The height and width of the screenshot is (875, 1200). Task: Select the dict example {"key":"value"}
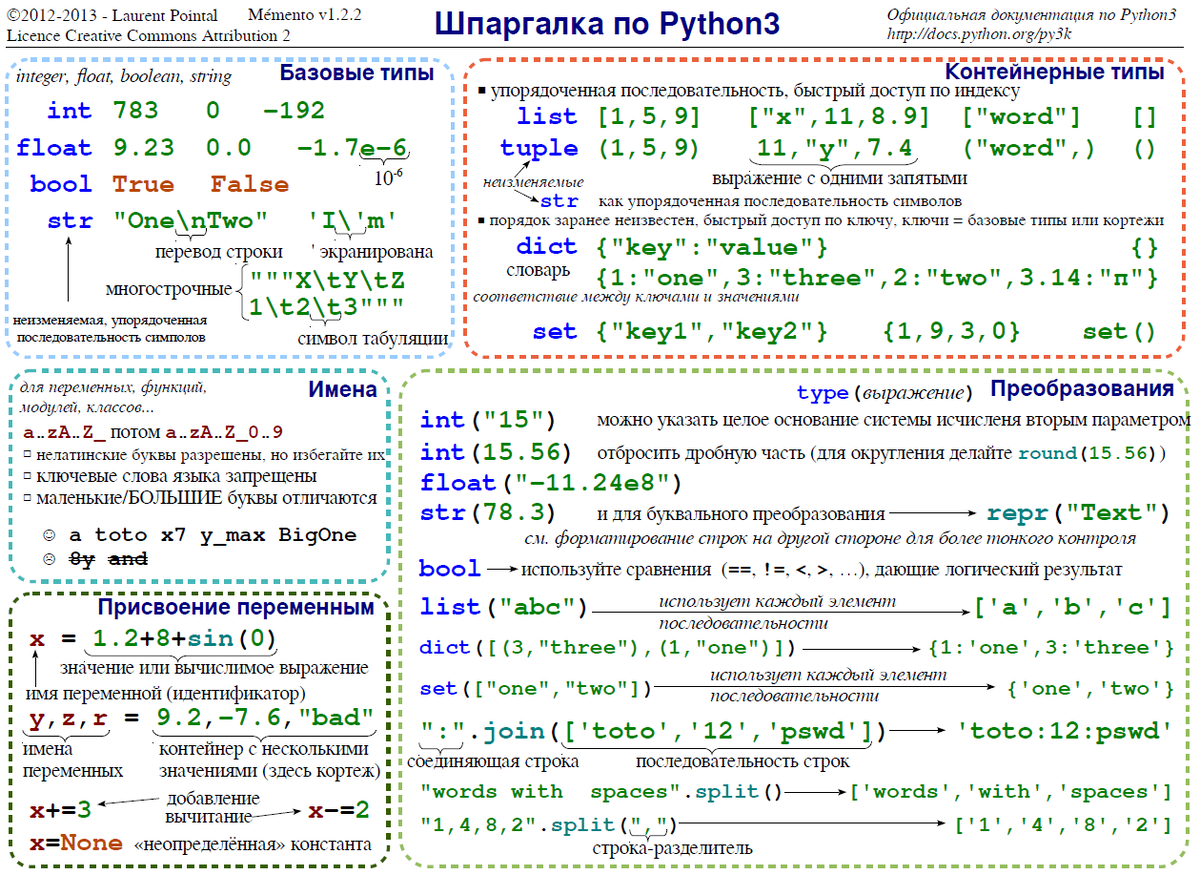(x=711, y=247)
